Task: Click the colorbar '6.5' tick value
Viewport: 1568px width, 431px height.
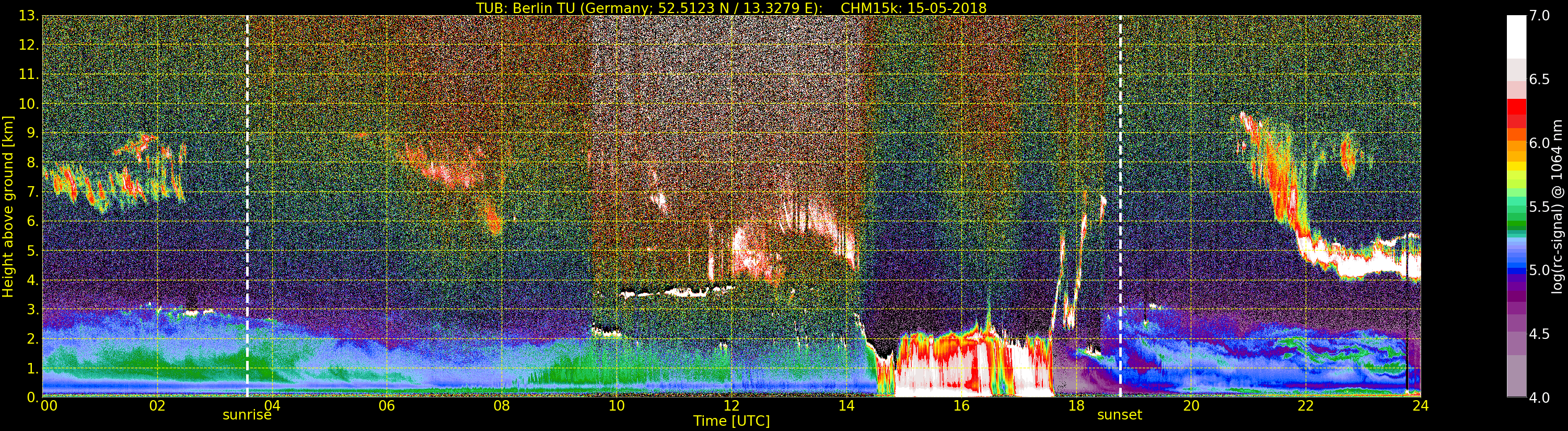Action: 1539,80
